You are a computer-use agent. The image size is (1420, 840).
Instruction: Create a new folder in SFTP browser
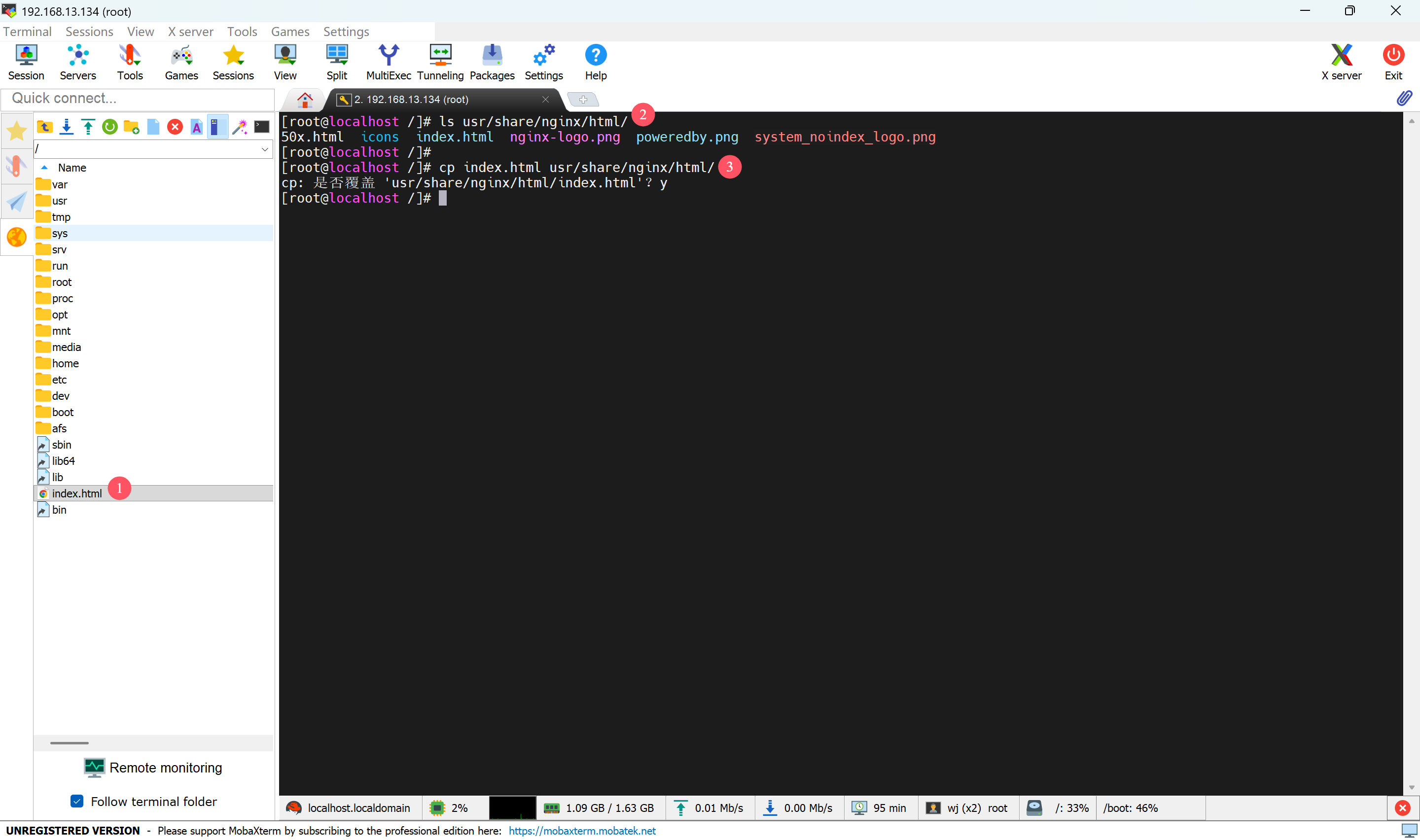131,127
